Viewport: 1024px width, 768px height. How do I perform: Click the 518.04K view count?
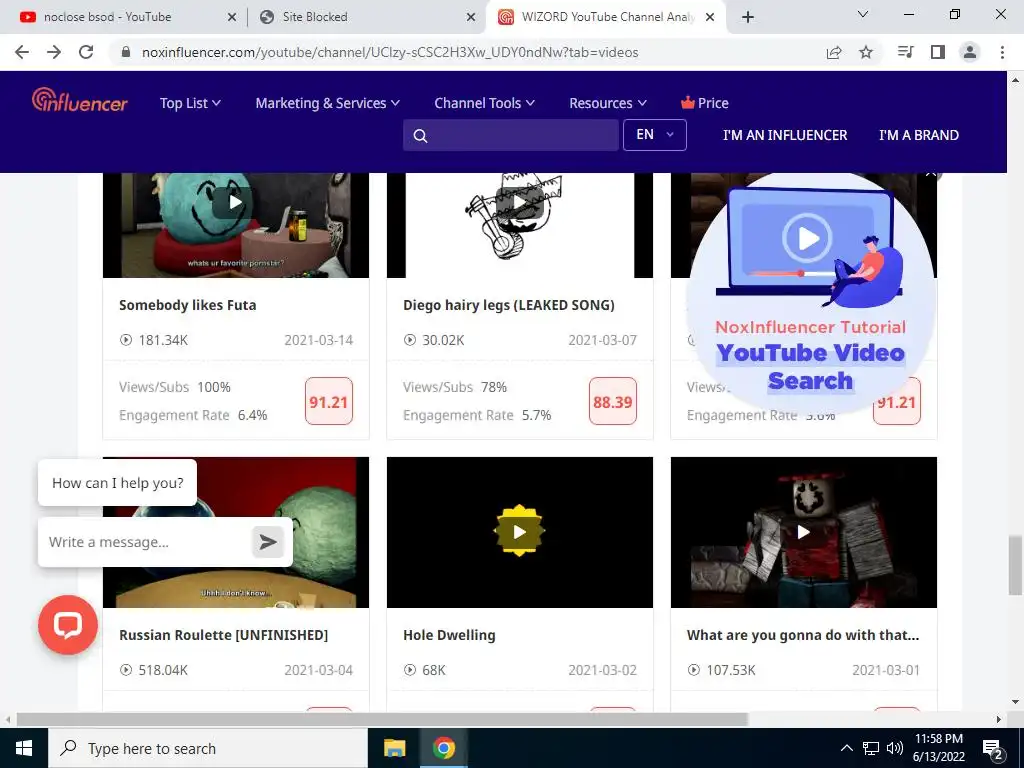(x=163, y=670)
